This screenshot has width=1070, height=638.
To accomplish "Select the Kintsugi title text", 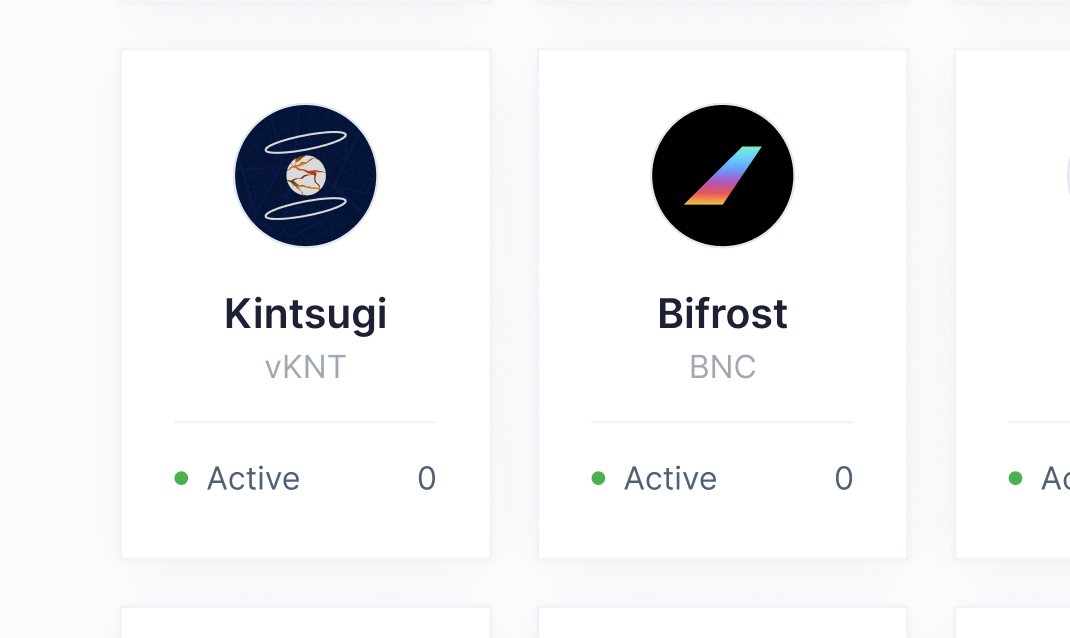I will pyautogui.click(x=305, y=313).
